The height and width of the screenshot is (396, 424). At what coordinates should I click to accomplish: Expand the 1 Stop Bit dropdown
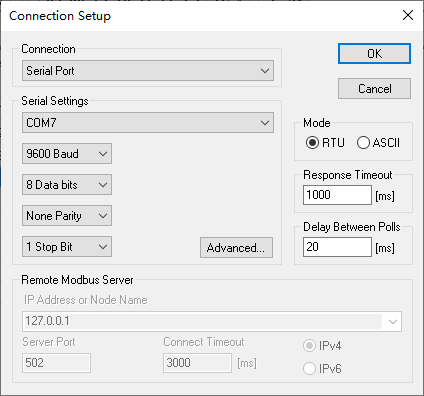point(67,247)
